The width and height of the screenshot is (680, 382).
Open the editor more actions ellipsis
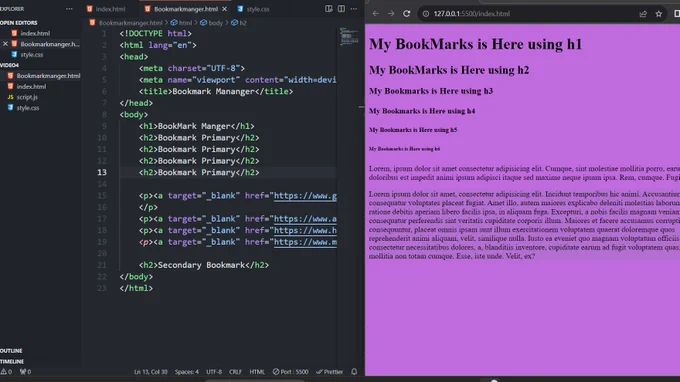[354, 9]
